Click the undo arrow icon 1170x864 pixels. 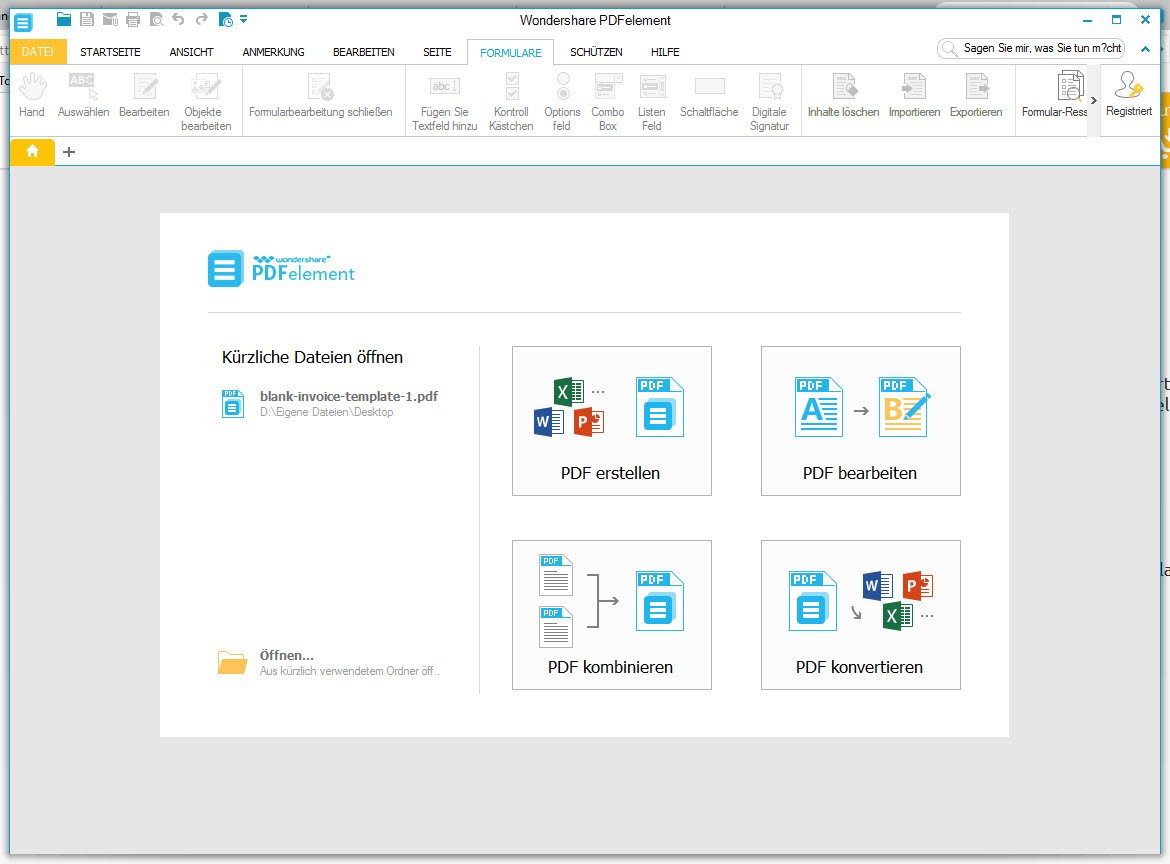178,19
